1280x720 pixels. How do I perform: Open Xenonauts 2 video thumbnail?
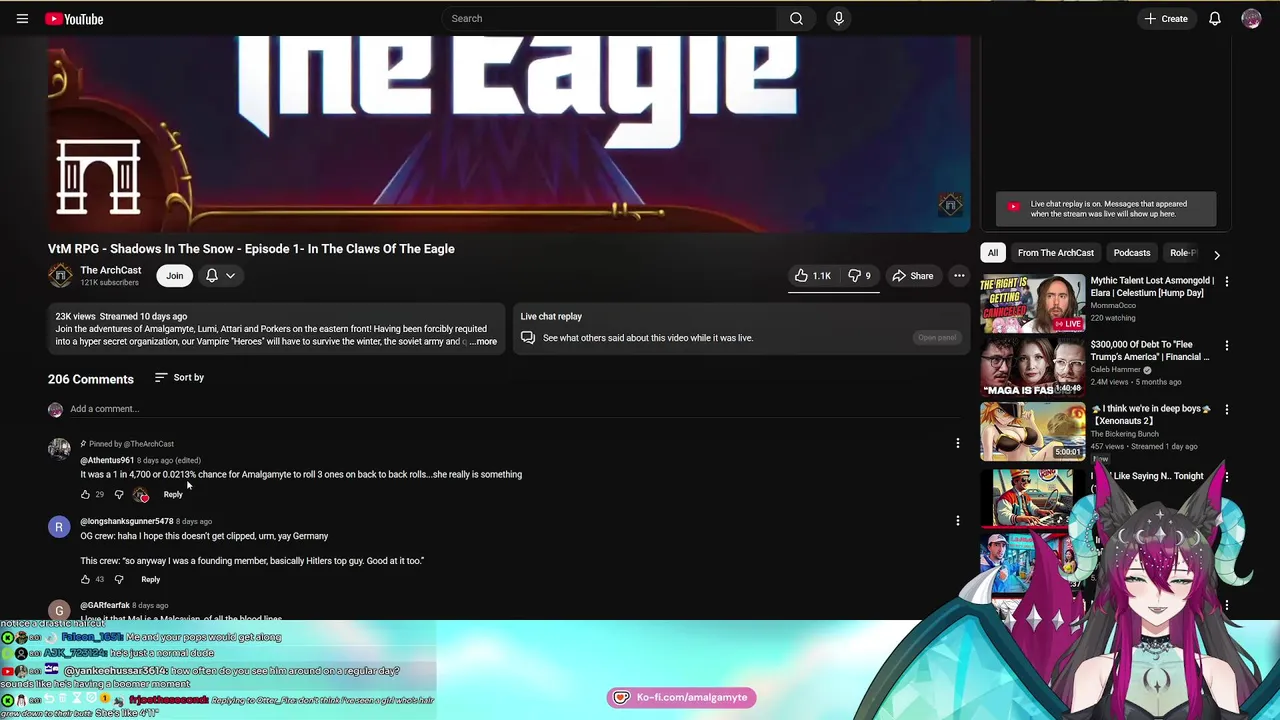point(1033,431)
